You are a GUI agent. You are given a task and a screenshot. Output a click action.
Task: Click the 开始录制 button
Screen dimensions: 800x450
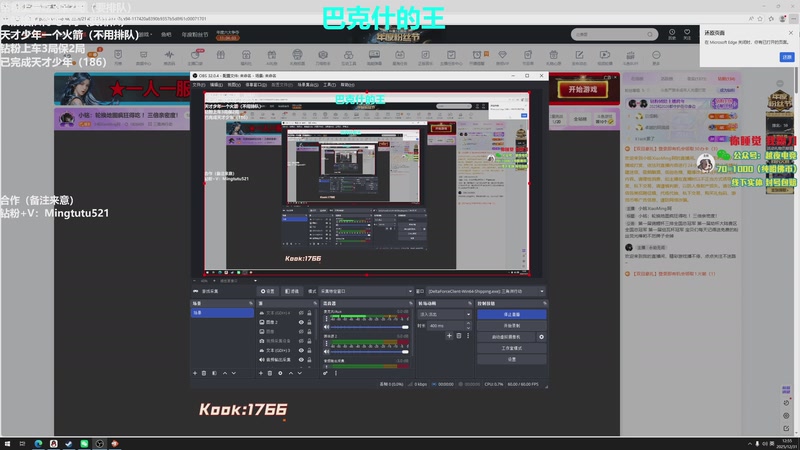pos(511,326)
